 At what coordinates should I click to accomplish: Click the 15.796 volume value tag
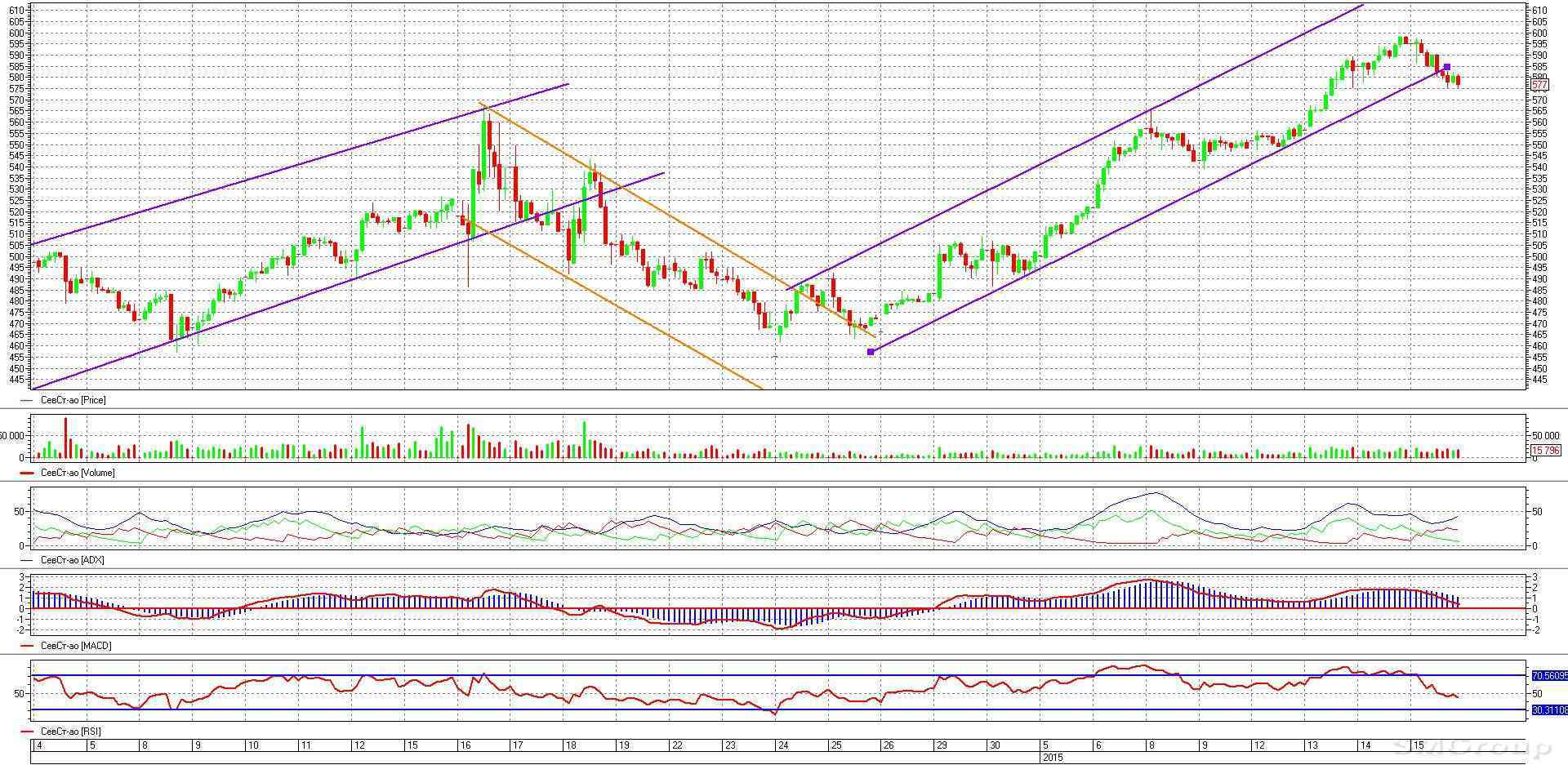pos(1545,450)
